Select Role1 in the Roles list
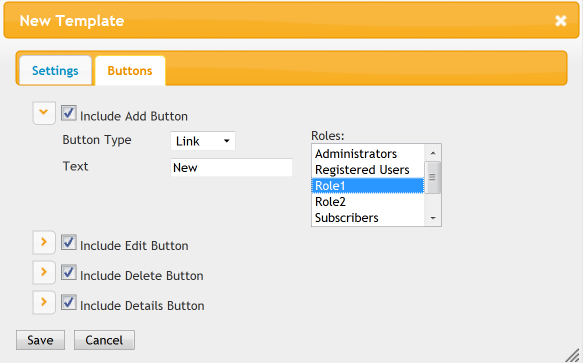The width and height of the screenshot is (583, 363). pyautogui.click(x=368, y=186)
